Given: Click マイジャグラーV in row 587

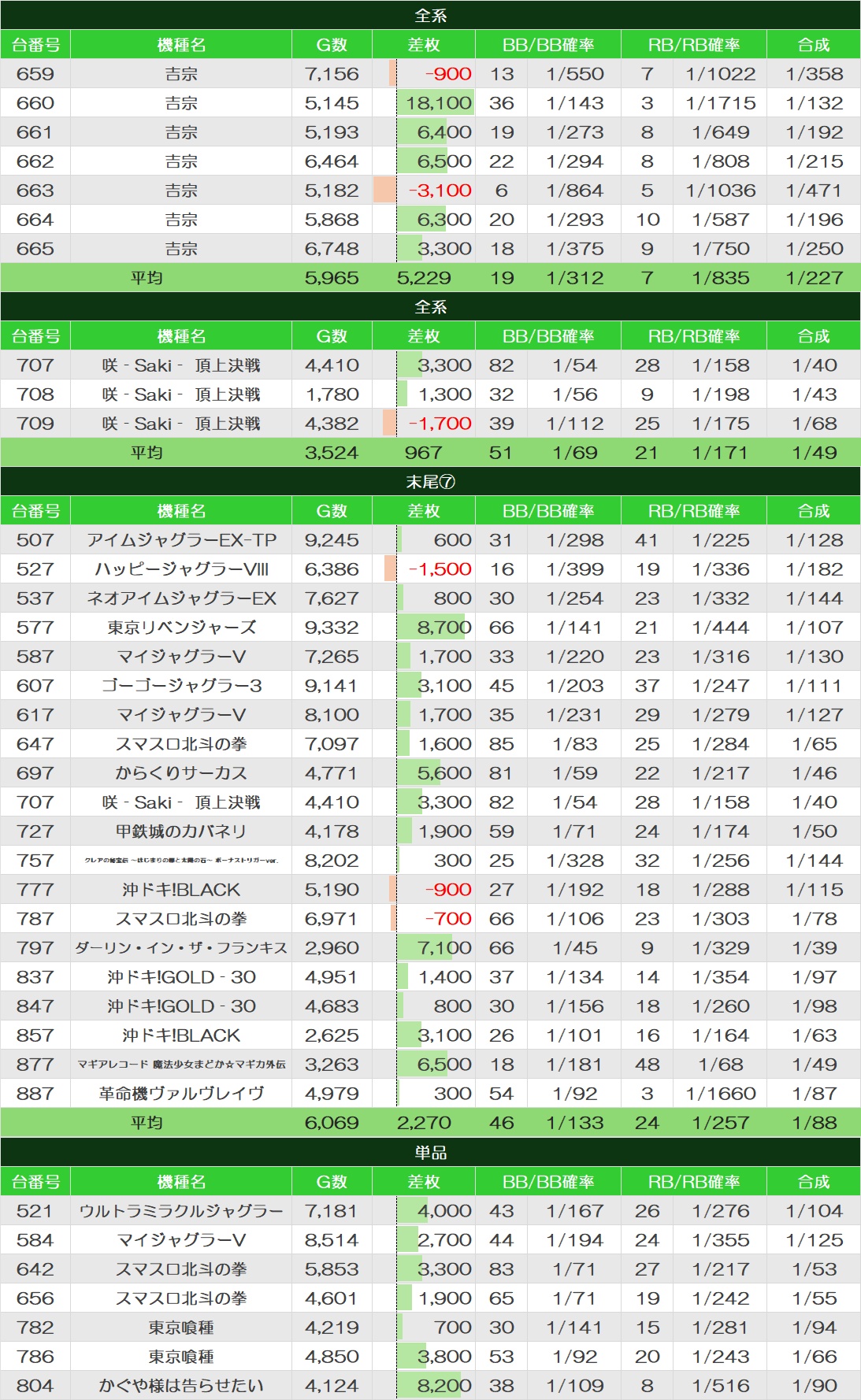Looking at the screenshot, I should [181, 657].
